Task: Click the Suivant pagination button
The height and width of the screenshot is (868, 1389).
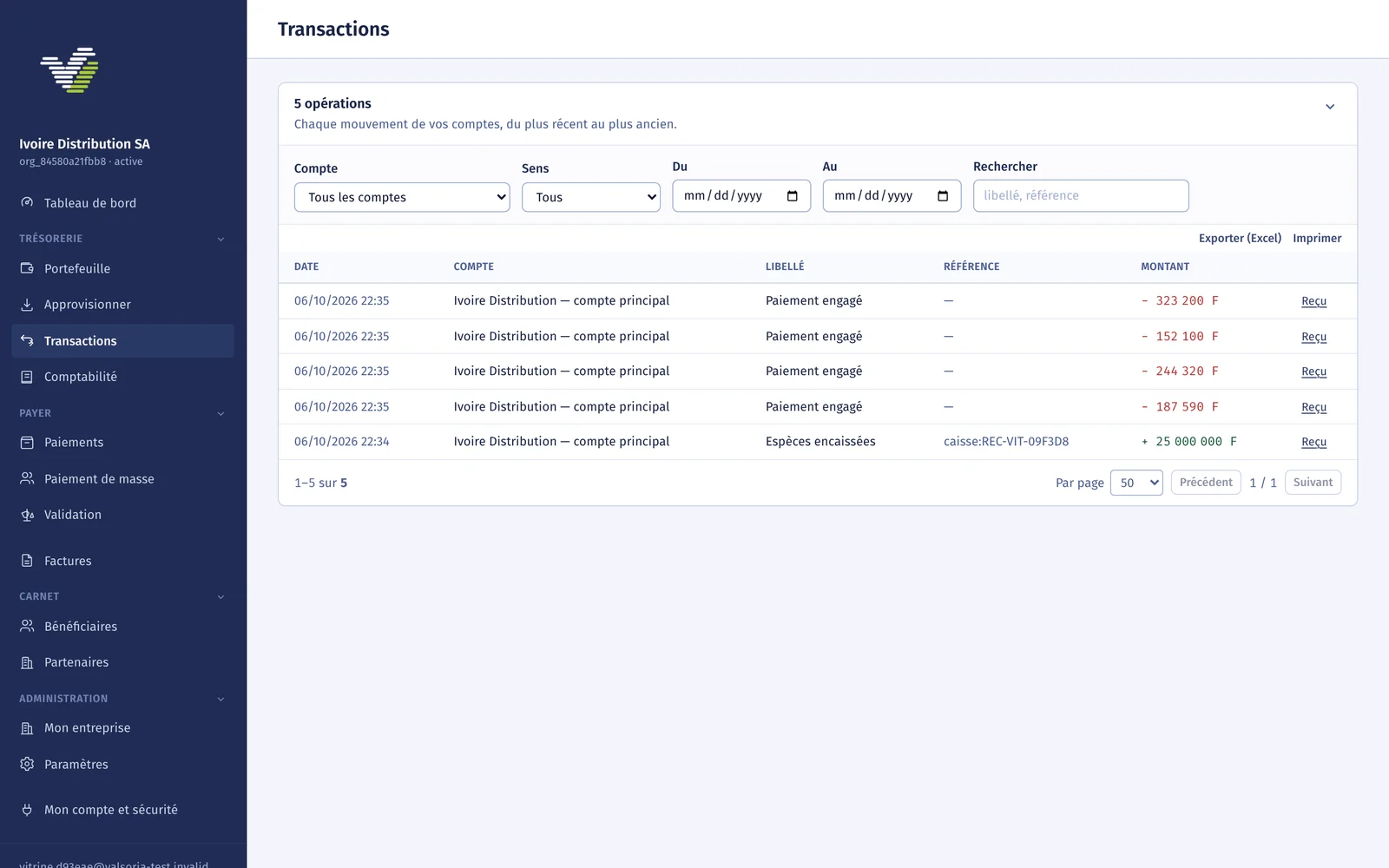Action: click(1313, 483)
